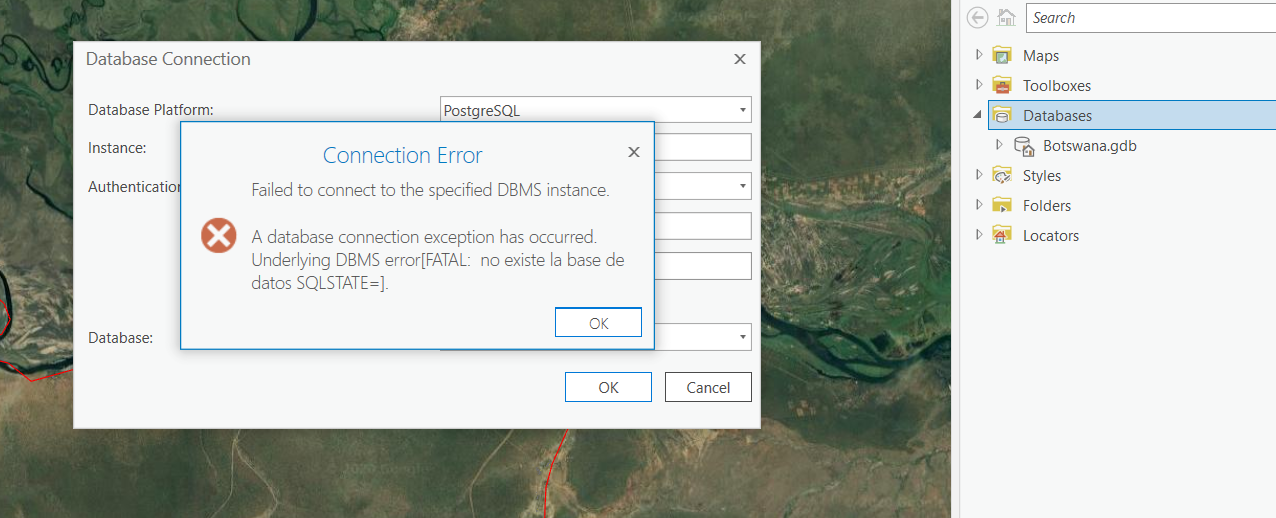Viewport: 1276px width, 518px height.
Task: Click the Locators folder icon
Action: coord(1002,236)
